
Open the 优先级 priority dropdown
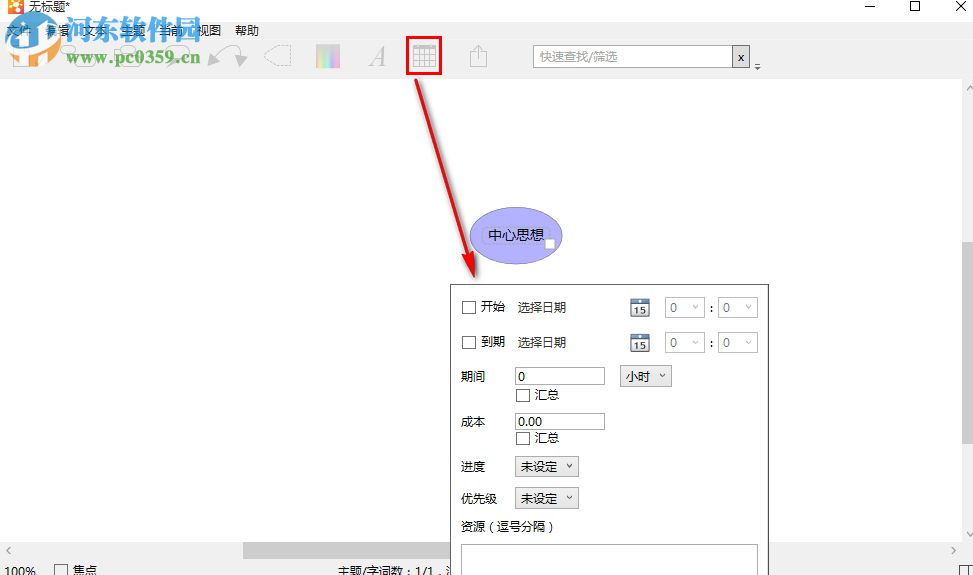547,498
